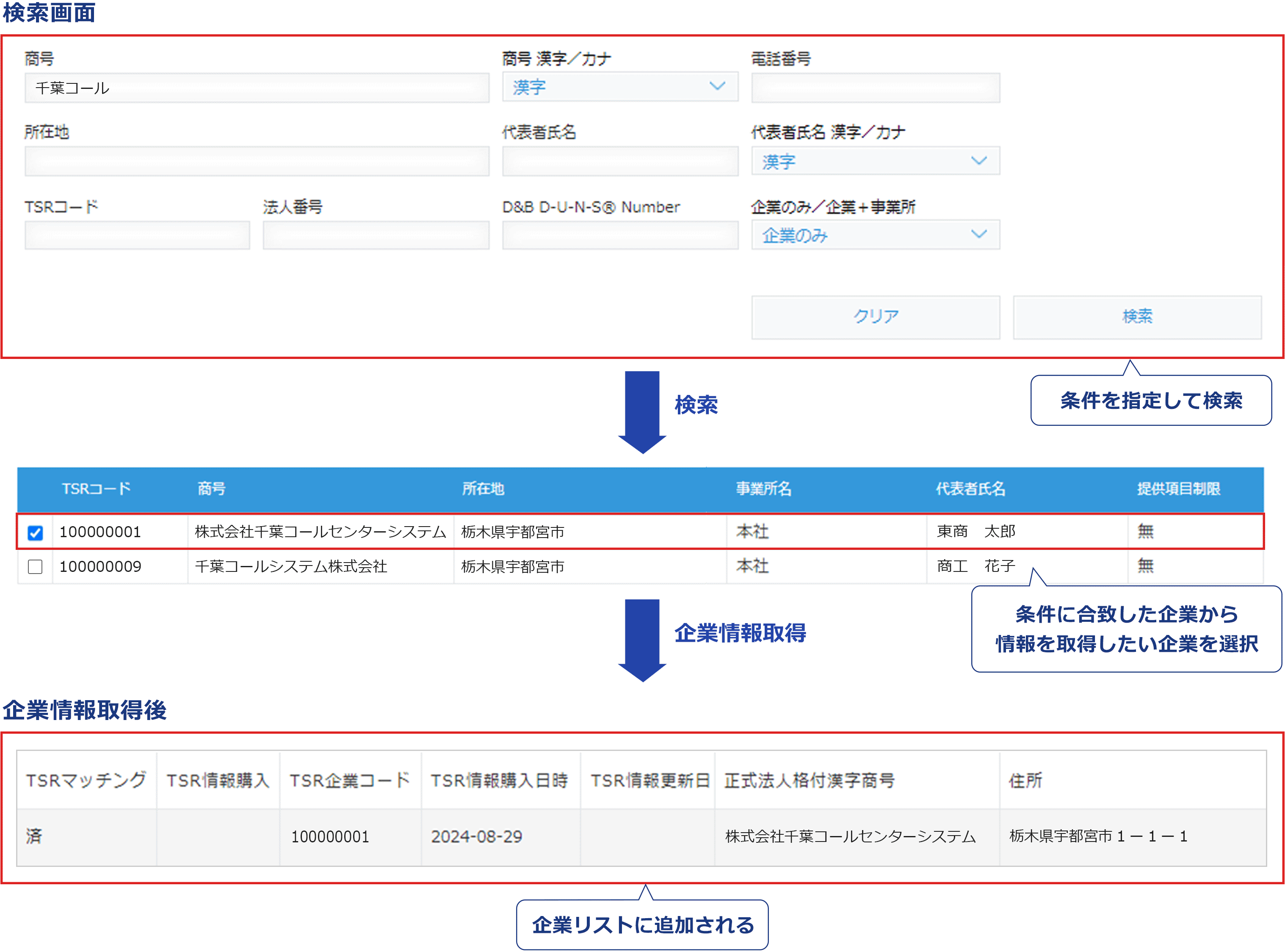The image size is (1285, 952).
Task: Click the D&B D-U-N-S Number input field
Action: point(620,235)
